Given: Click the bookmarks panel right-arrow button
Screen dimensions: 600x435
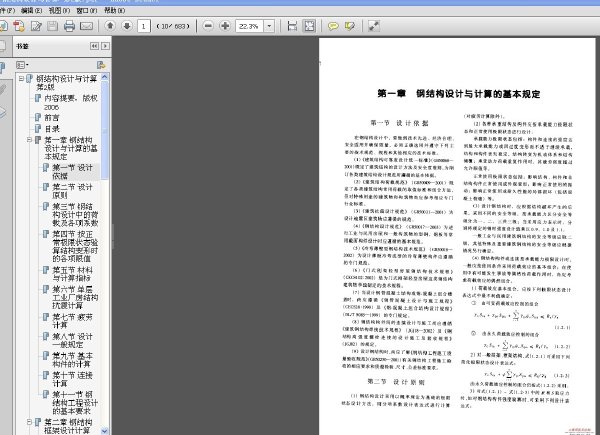Looking at the screenshot, I should click(x=105, y=46).
